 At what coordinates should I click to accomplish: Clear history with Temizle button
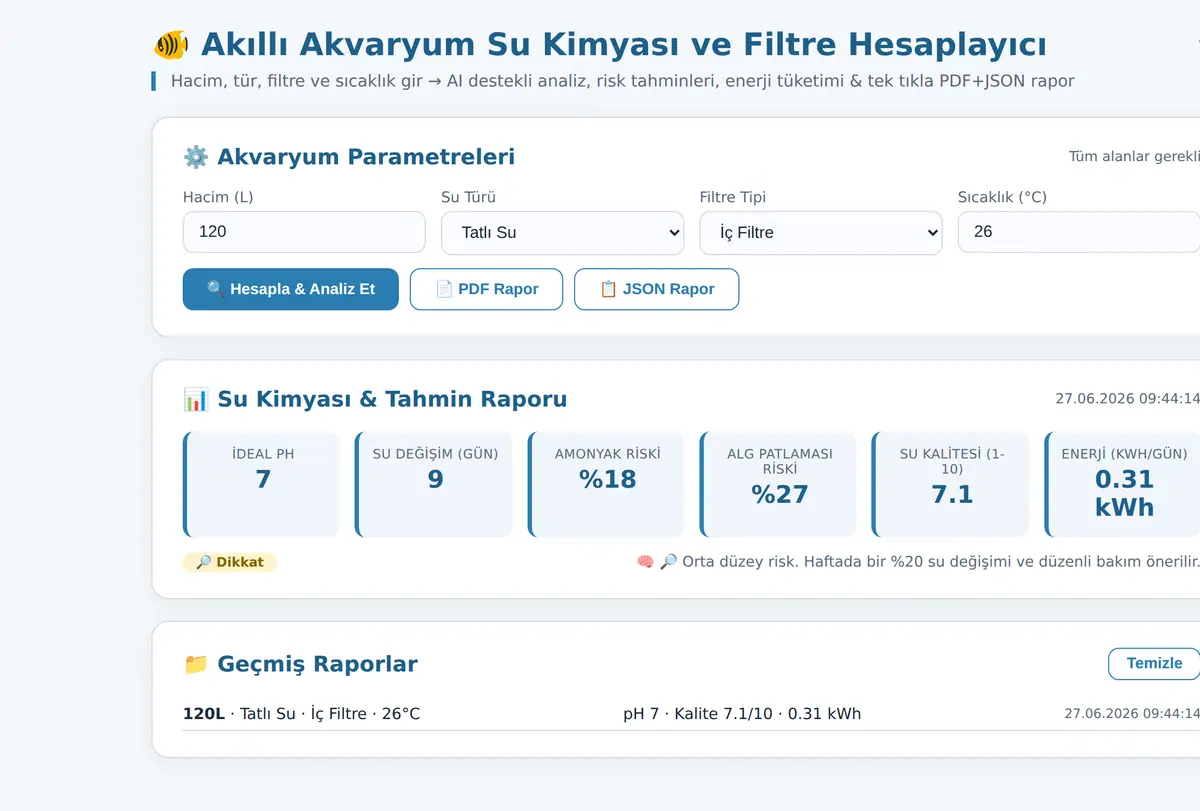(x=1154, y=663)
